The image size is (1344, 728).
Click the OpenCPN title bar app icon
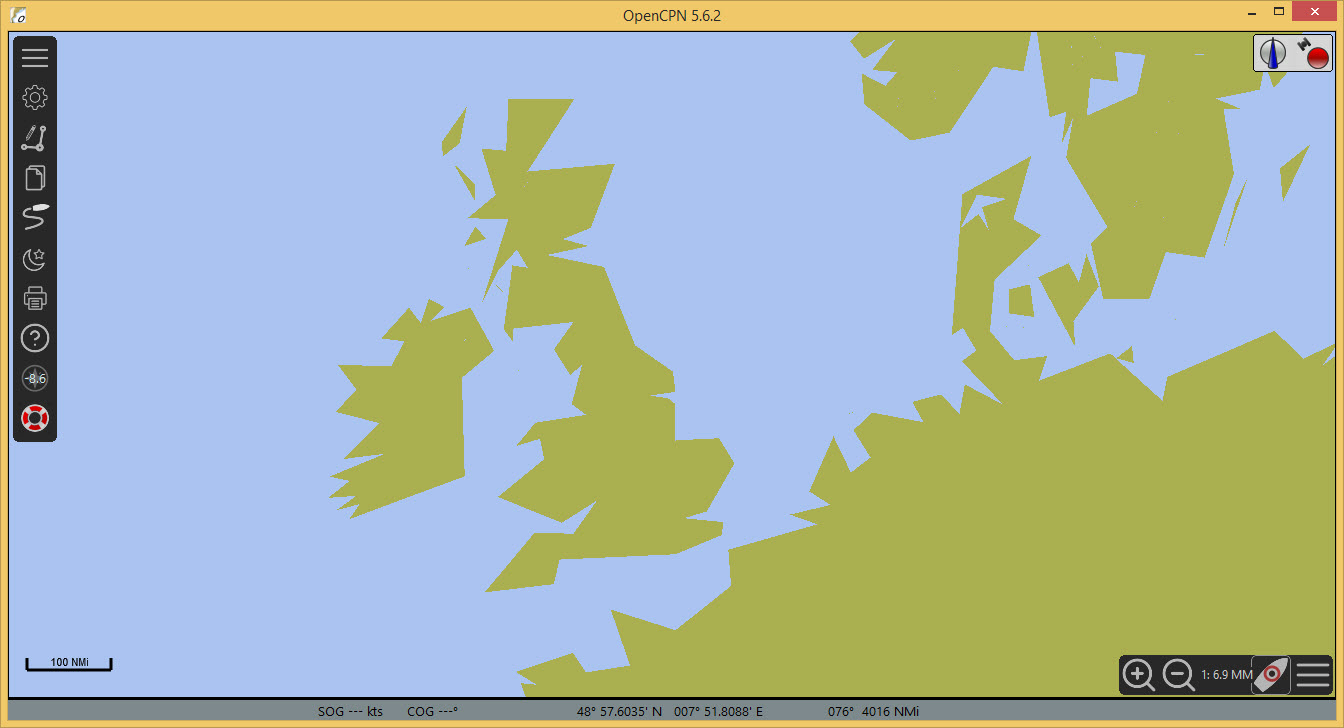coord(18,15)
